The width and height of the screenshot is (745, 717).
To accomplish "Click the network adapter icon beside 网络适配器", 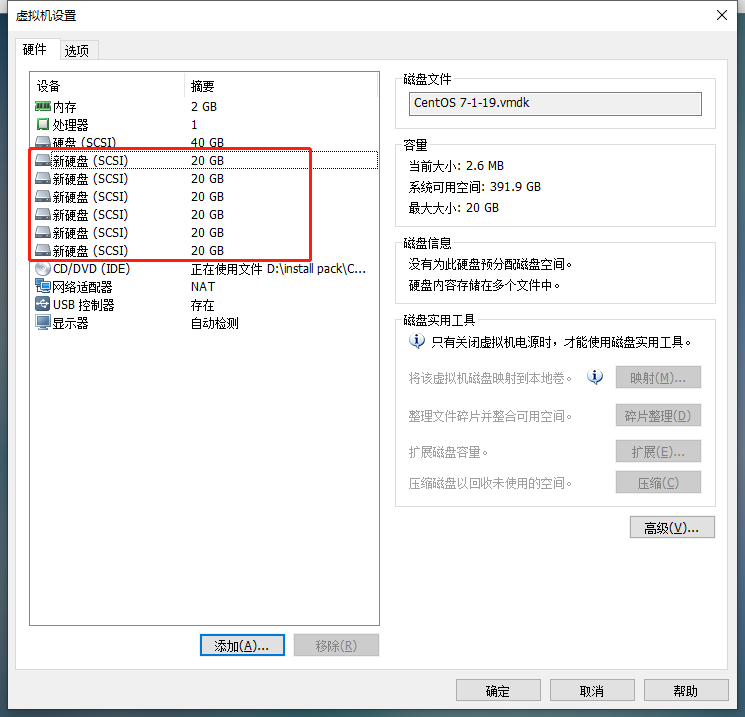I will pyautogui.click(x=43, y=287).
